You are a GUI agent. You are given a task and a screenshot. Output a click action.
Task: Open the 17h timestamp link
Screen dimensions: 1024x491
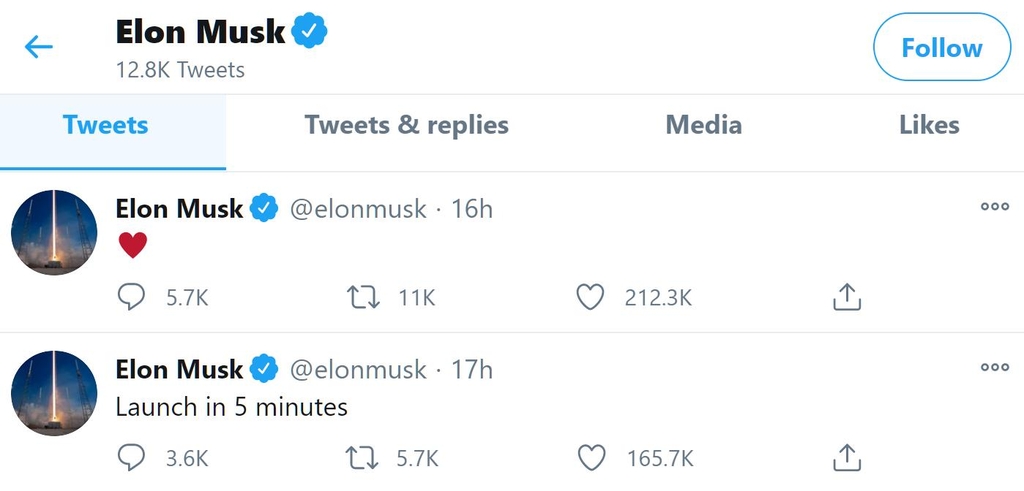click(x=472, y=369)
